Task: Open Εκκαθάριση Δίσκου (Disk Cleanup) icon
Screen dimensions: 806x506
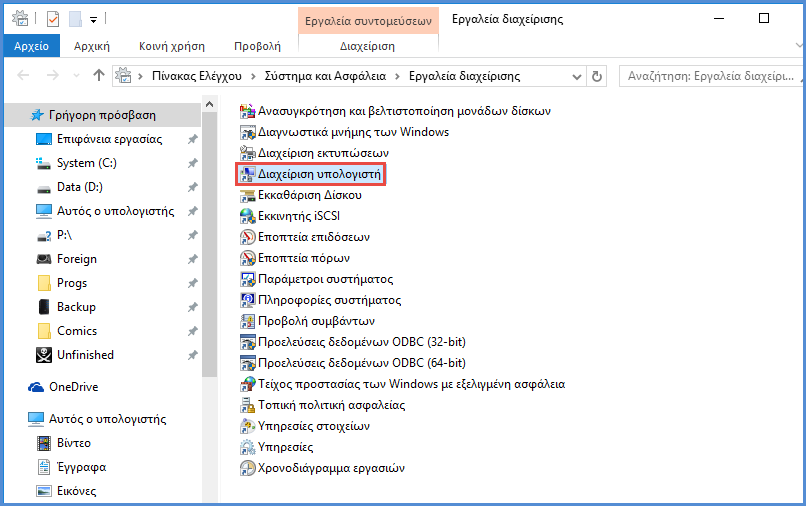Action: pos(248,195)
